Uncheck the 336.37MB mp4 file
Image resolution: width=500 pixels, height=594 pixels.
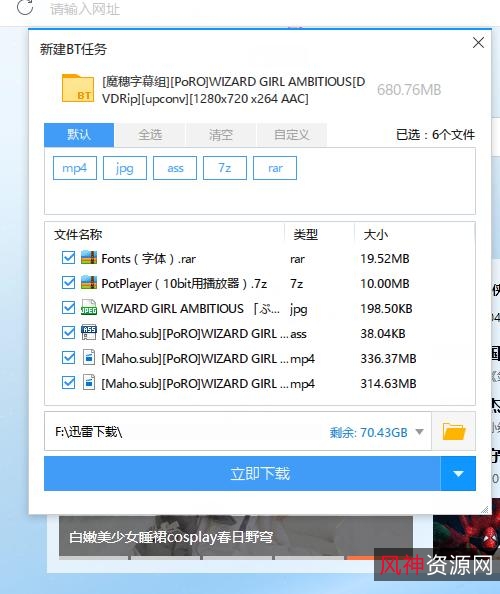tap(69, 358)
